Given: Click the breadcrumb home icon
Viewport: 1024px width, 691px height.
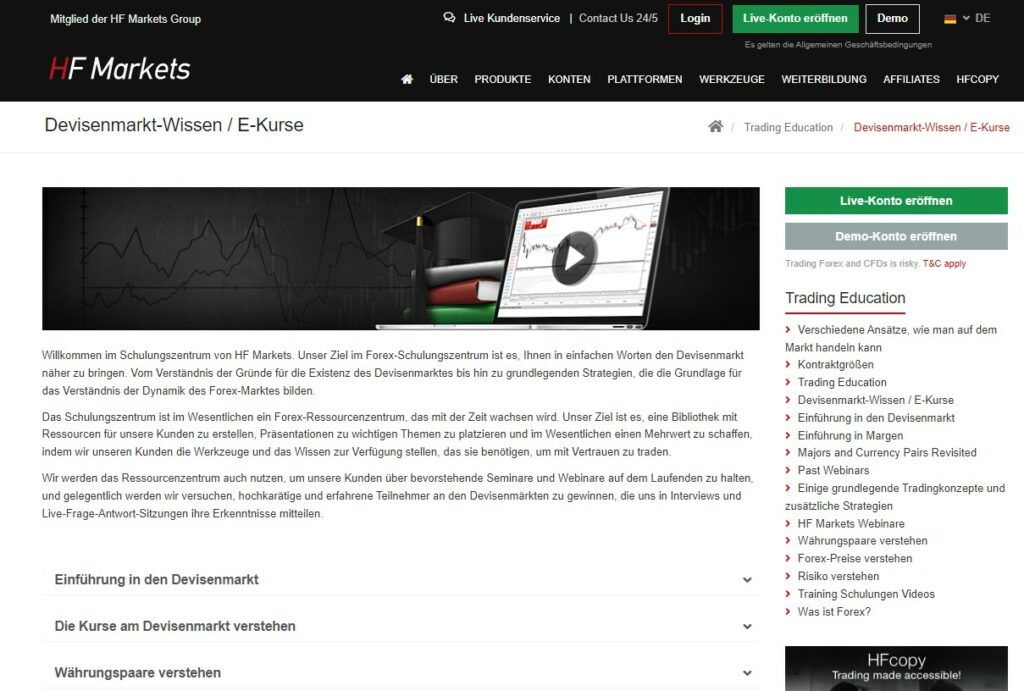Looking at the screenshot, I should coord(716,127).
